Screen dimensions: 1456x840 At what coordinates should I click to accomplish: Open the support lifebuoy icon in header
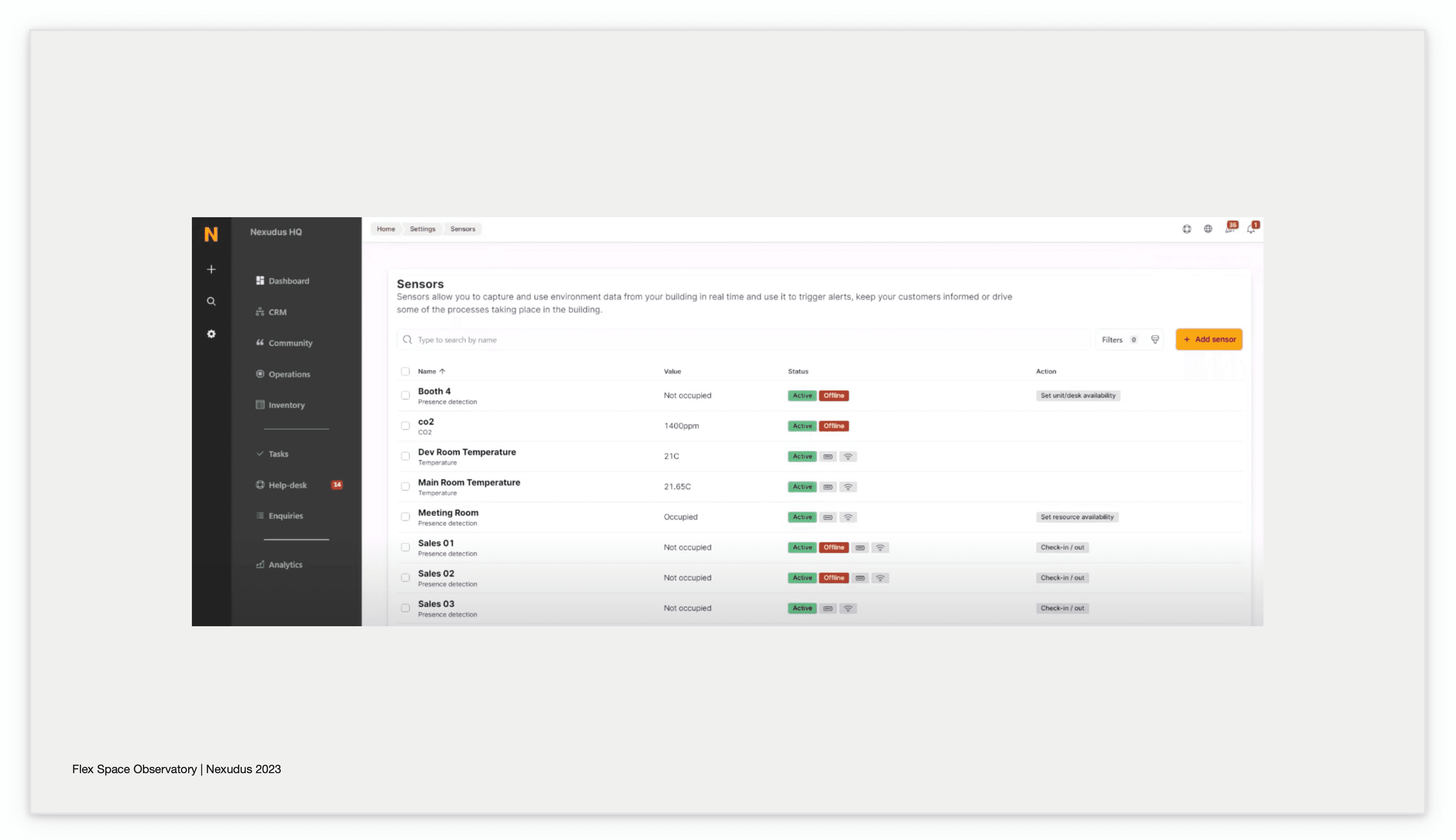(1187, 229)
